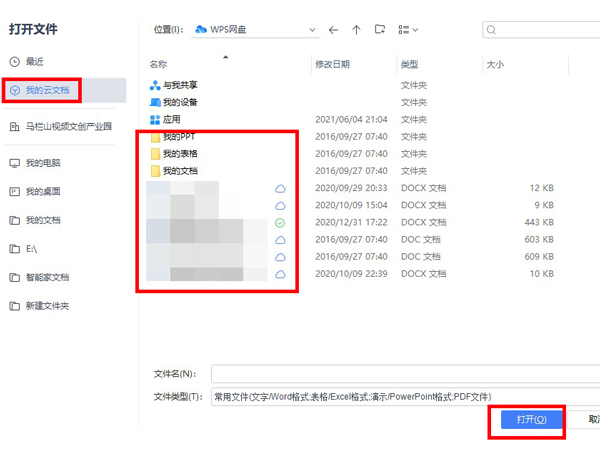600x450 pixels.
Task: Open the view mode options menu
Action: (x=408, y=30)
